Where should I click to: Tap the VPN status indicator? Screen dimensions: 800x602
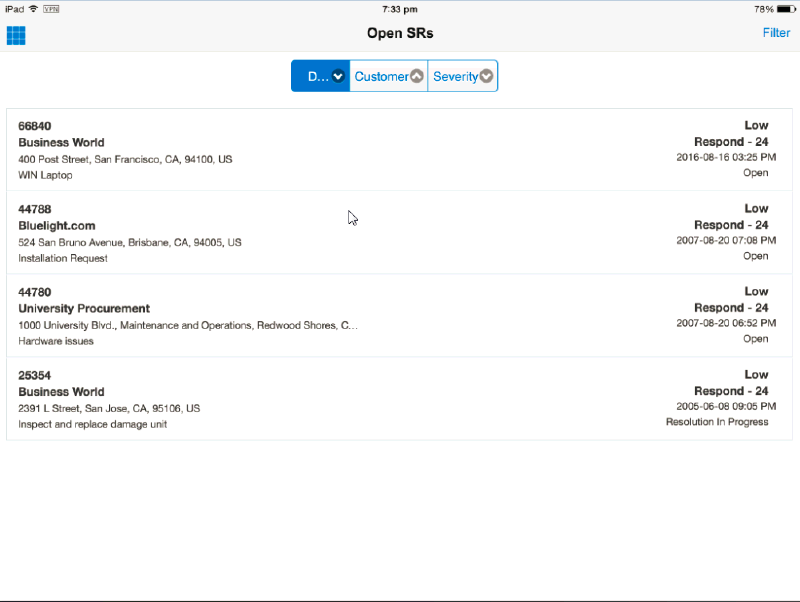tap(51, 9)
